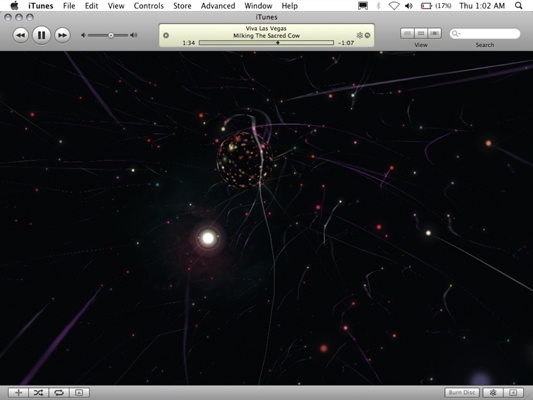Open Spotlight search

(518, 6)
